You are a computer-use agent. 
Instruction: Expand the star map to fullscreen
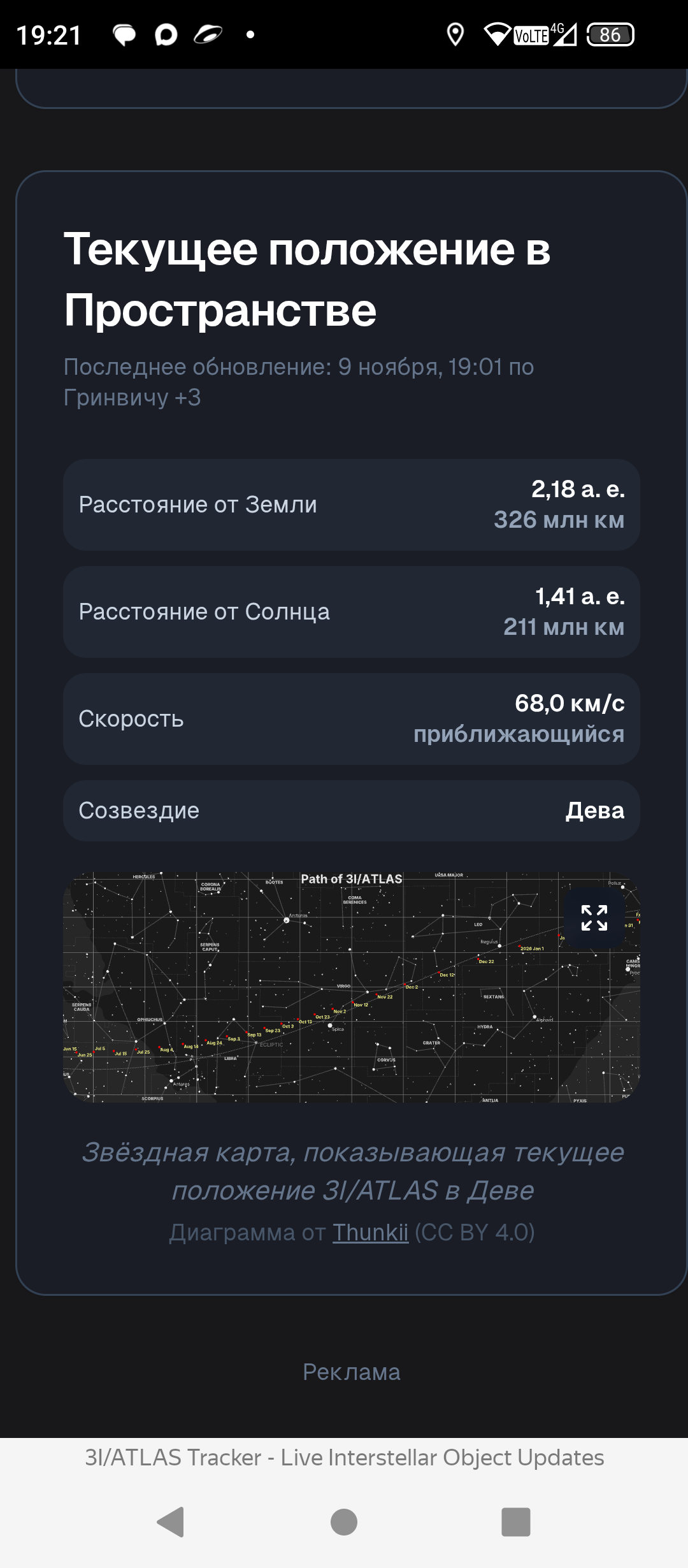[x=594, y=918]
